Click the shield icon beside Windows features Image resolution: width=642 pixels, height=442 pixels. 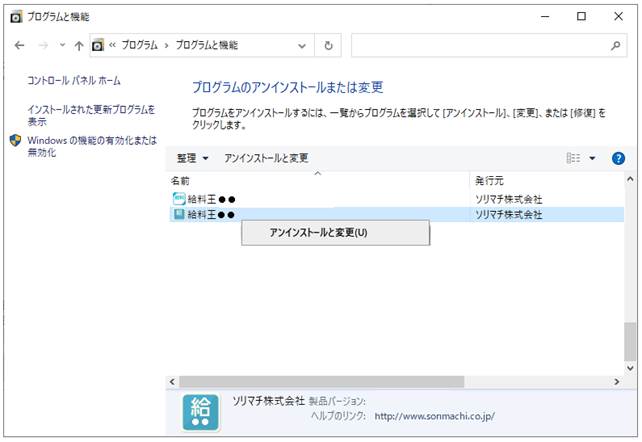tap(16, 140)
